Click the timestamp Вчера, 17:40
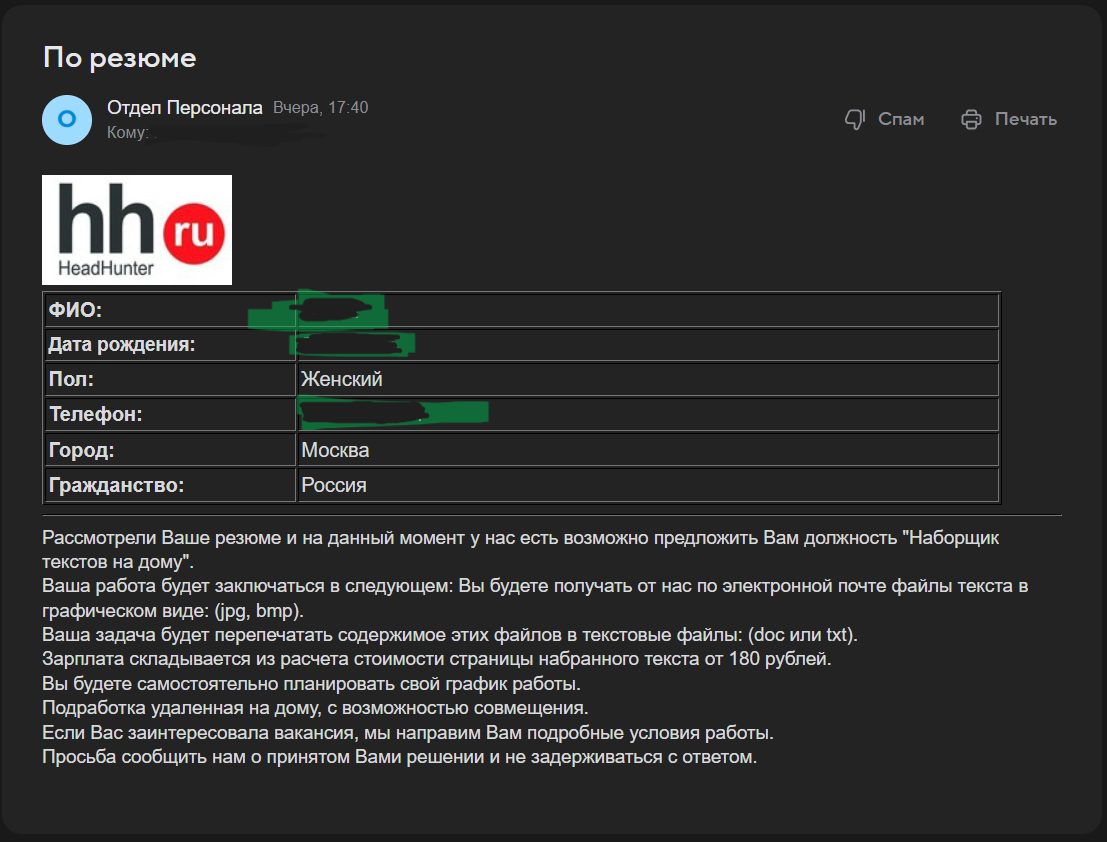The width and height of the screenshot is (1107, 842). click(x=321, y=107)
